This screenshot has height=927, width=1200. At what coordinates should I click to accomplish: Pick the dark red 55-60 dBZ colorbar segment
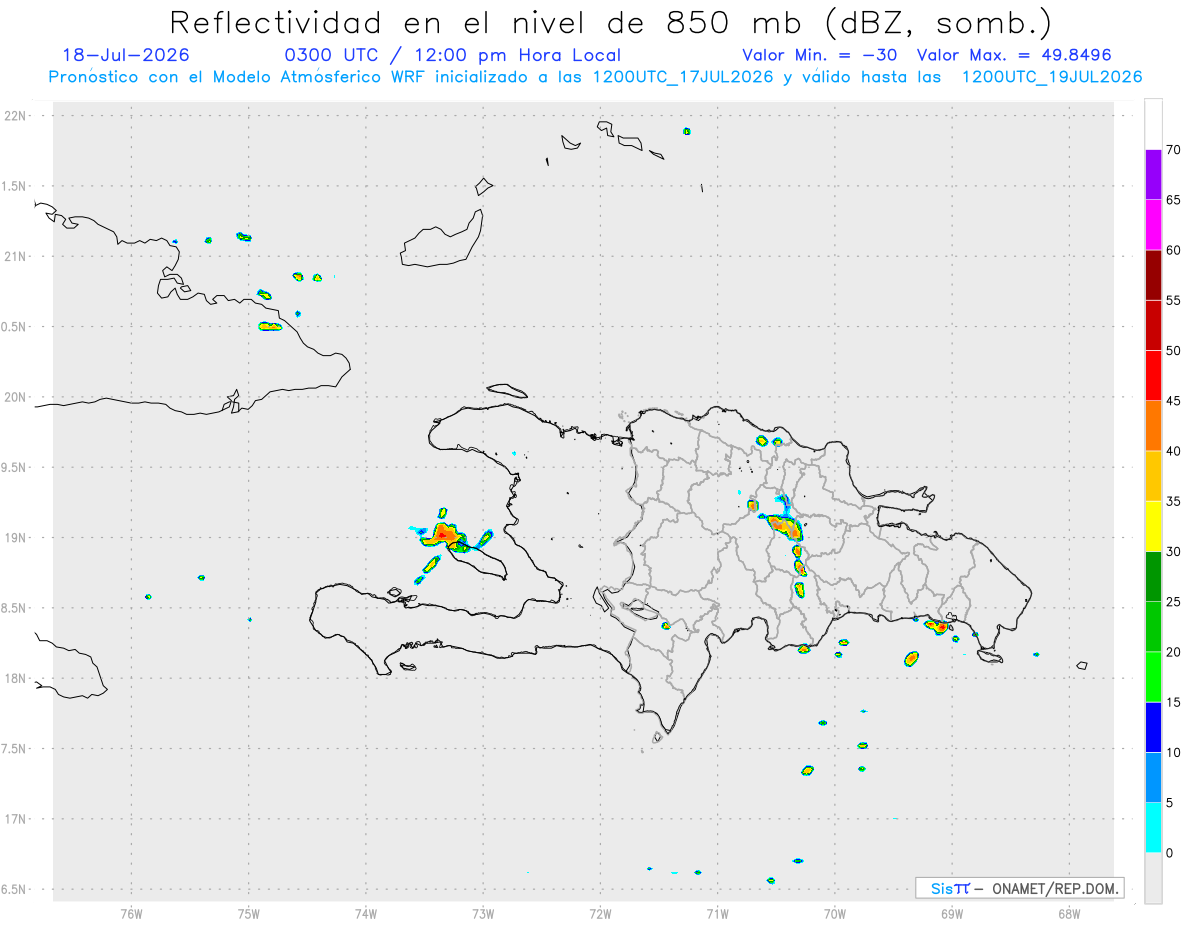coord(1153,274)
